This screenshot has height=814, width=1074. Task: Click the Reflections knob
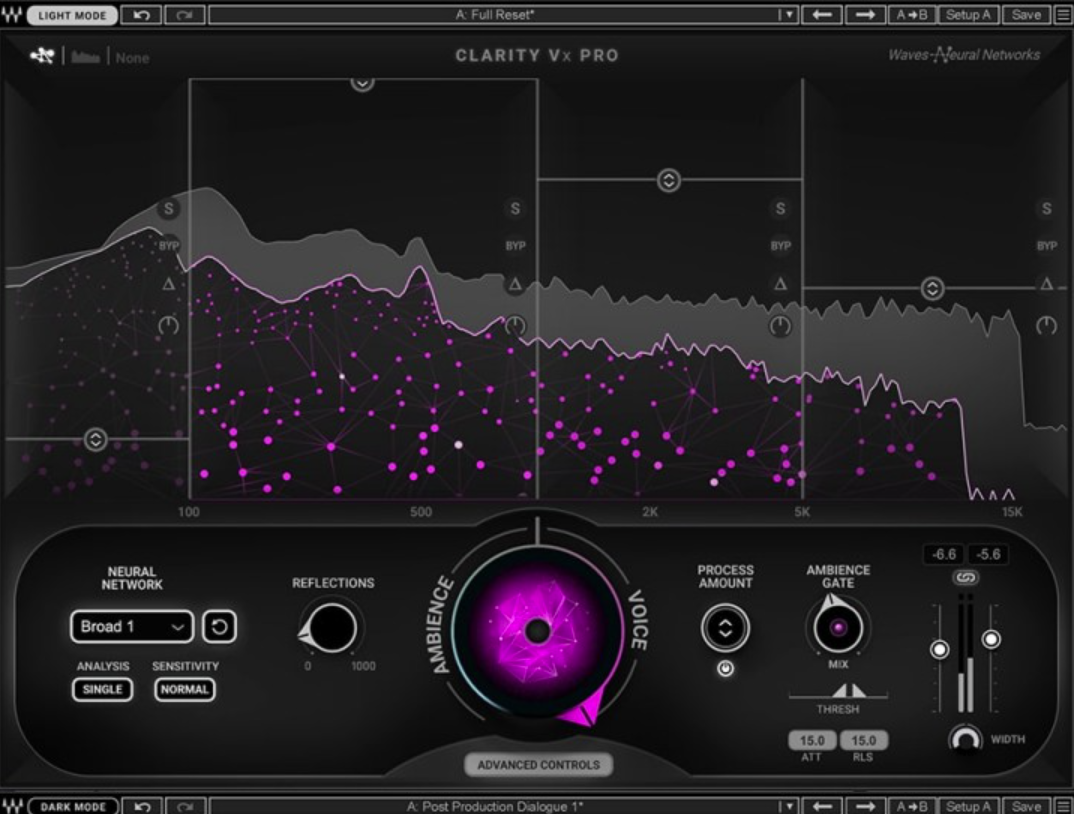click(332, 628)
